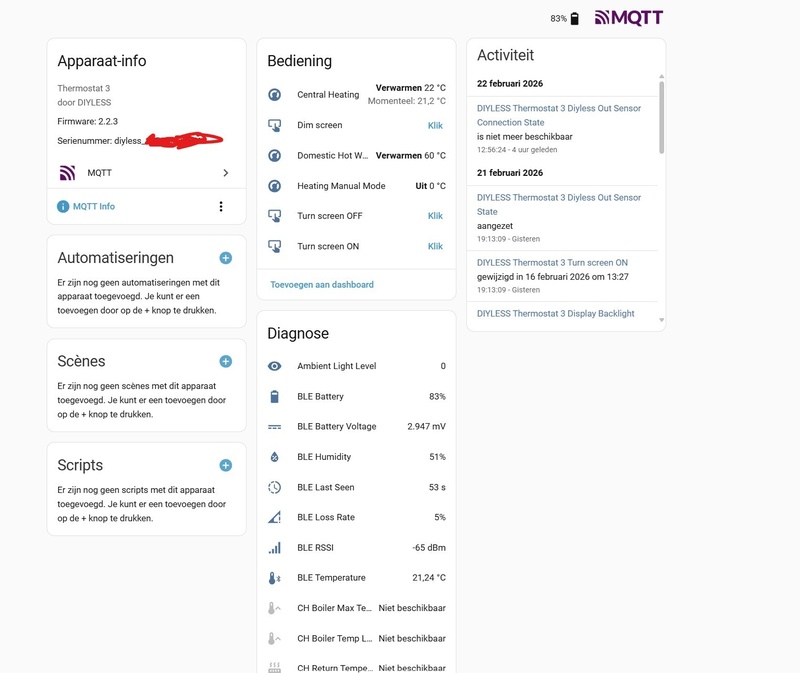Add a new scene with plus icon
This screenshot has width=800, height=673.
pos(225,361)
